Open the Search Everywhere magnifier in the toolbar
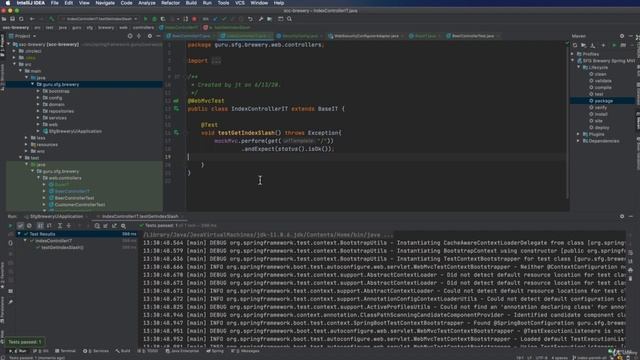The height and width of the screenshot is (360, 640). point(289,19)
